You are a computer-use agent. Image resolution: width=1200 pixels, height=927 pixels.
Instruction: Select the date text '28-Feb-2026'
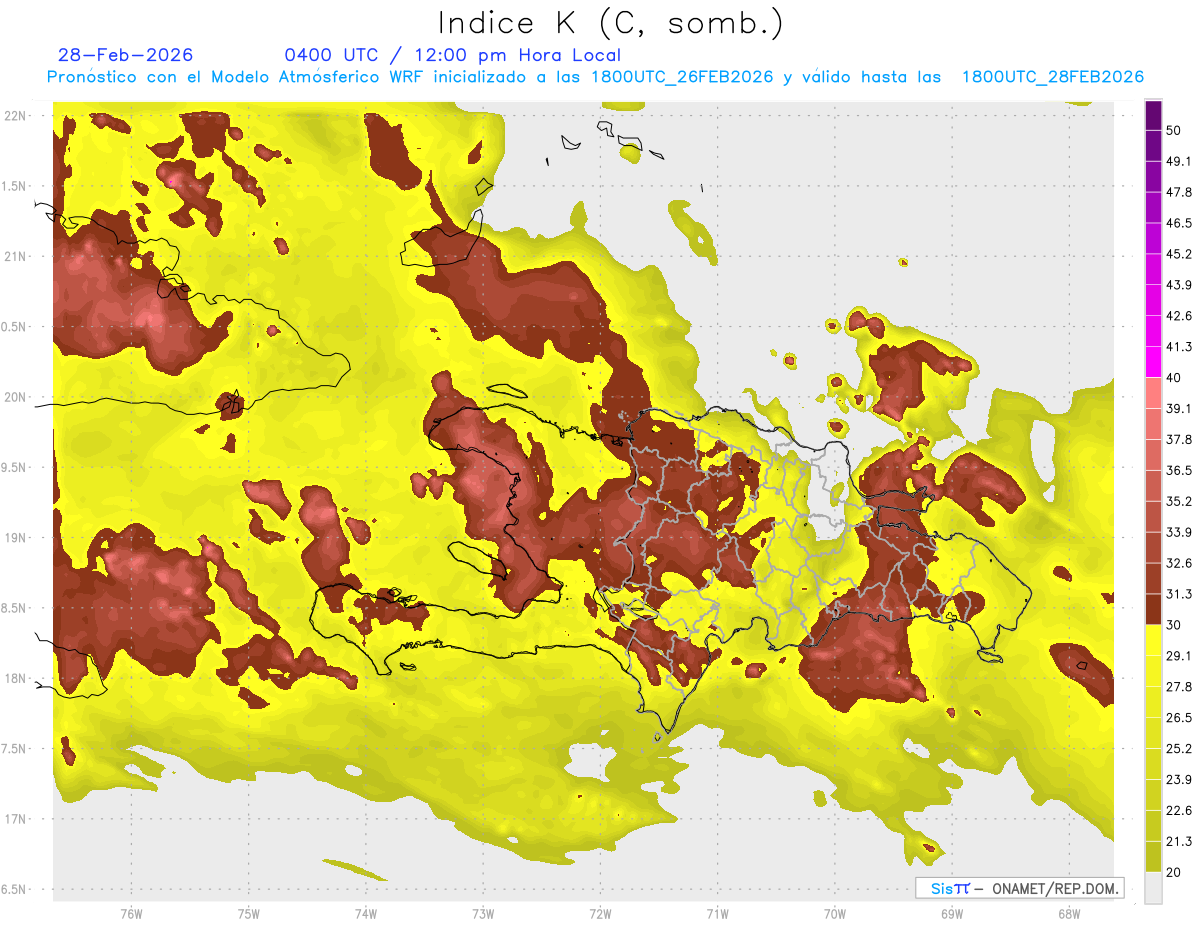pyautogui.click(x=125, y=55)
